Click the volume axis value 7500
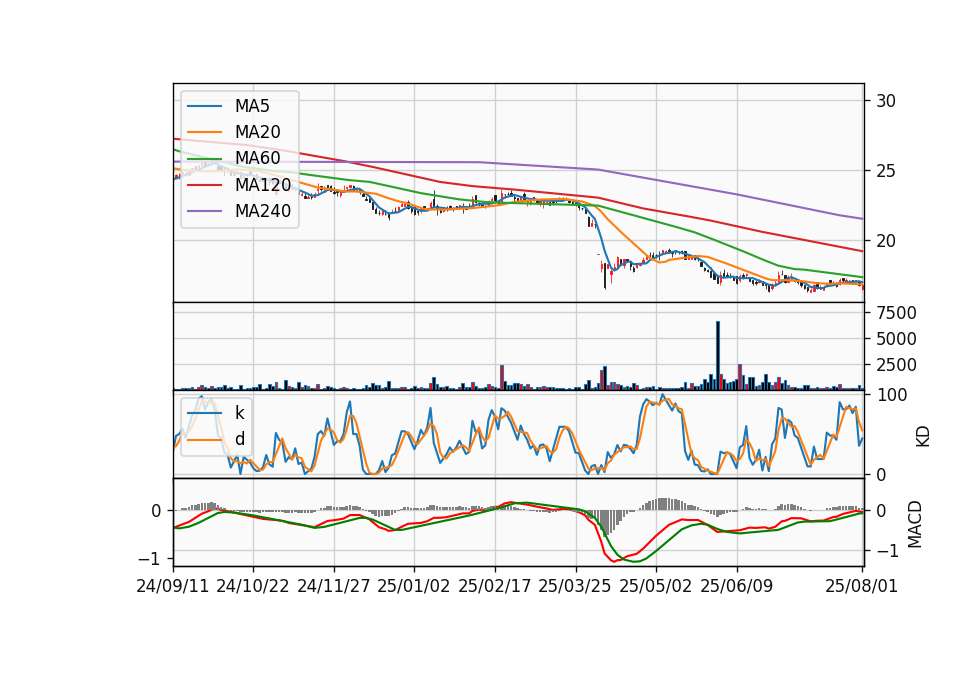Viewport: 960px width, 690px height. pyautogui.click(x=896, y=313)
